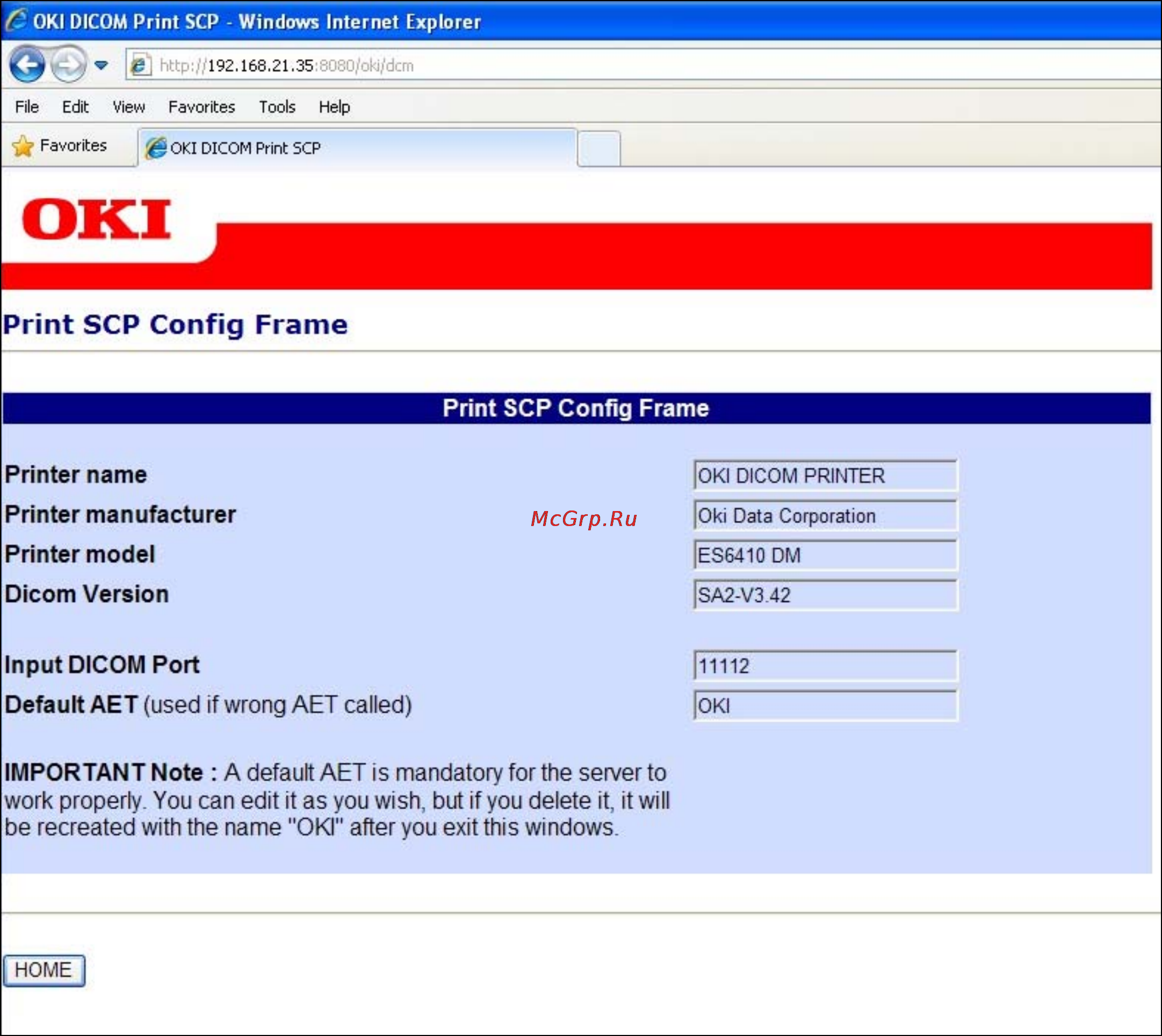
Task: Click the Printer name field
Action: (825, 476)
